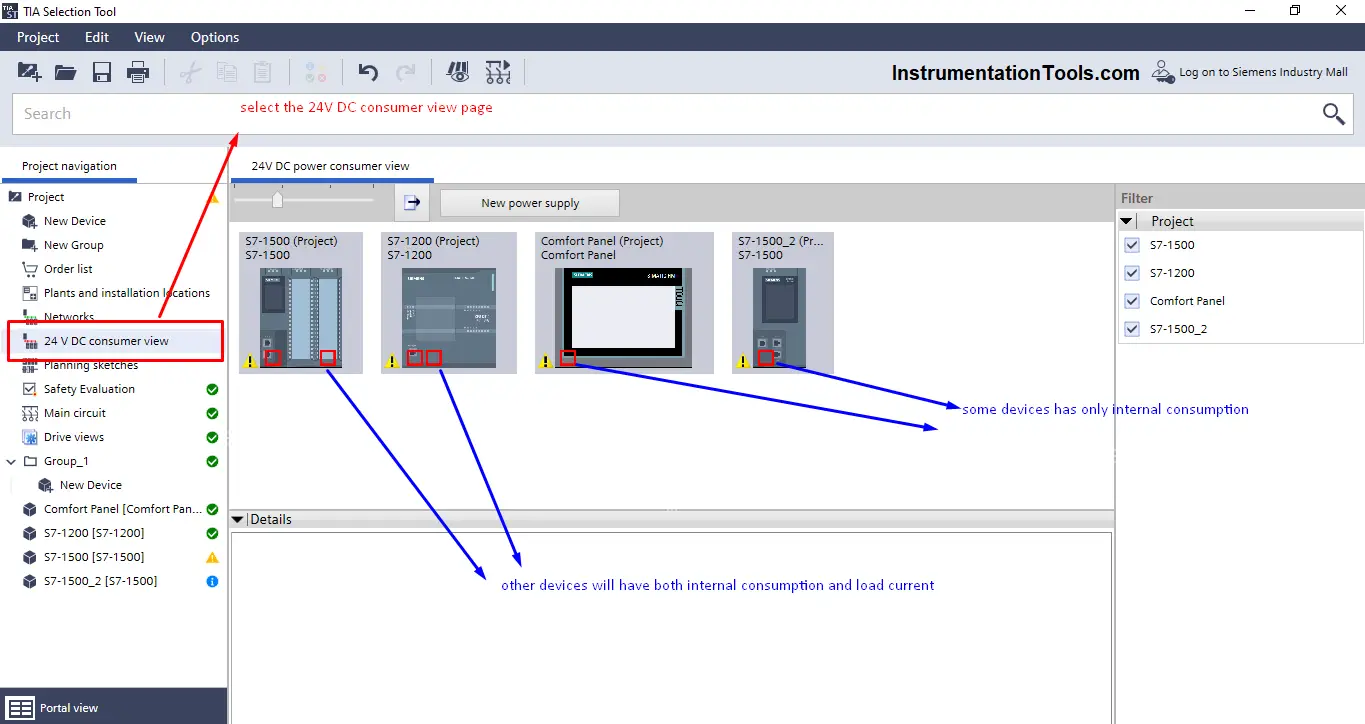This screenshot has width=1365, height=724.
Task: Click the TIA Selection Tool title icon
Action: coord(9,11)
